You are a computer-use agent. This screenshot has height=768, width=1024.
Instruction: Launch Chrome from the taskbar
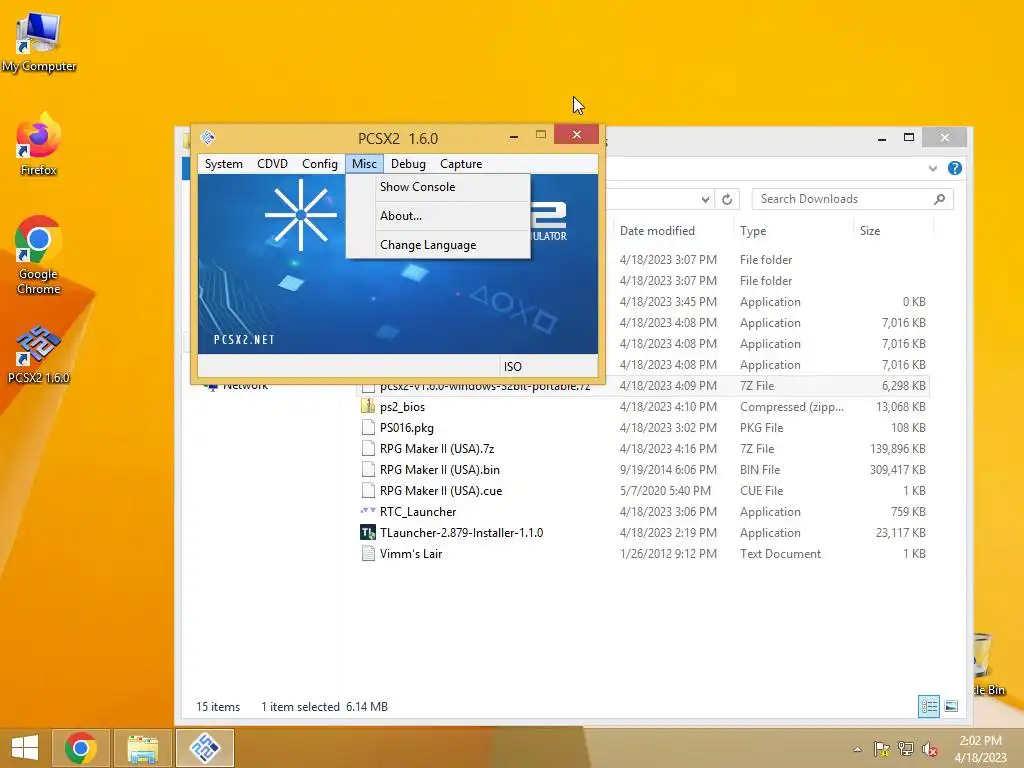tap(81, 748)
